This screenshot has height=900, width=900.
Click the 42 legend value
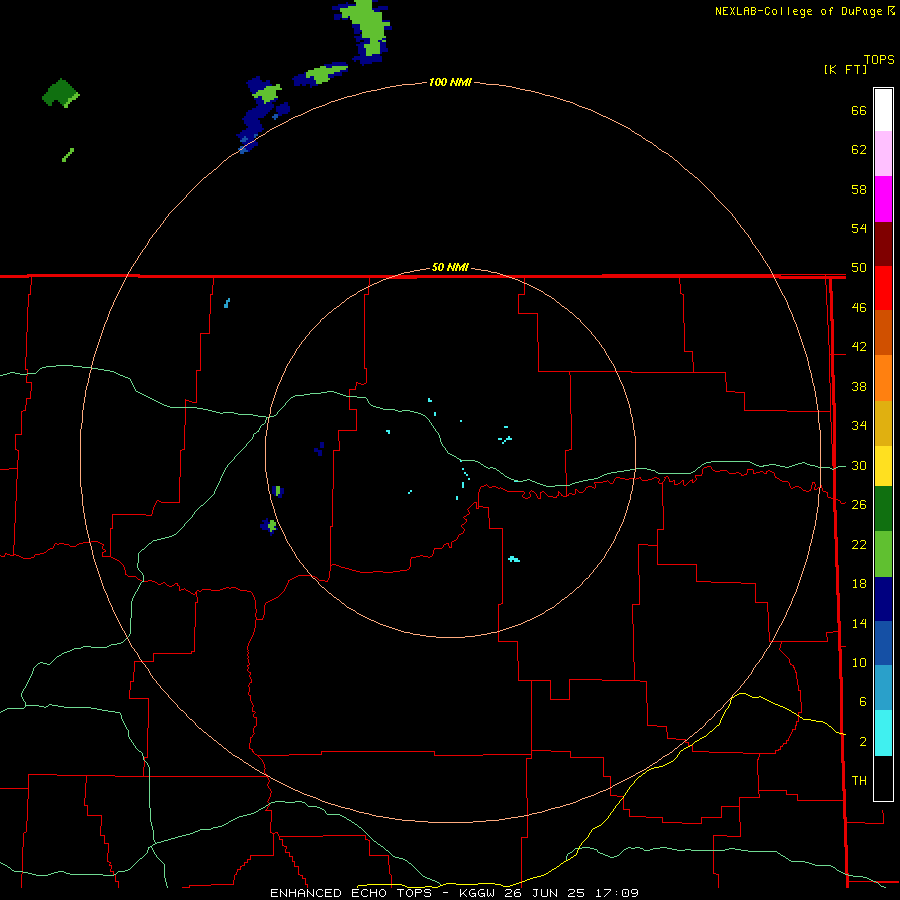859,347
